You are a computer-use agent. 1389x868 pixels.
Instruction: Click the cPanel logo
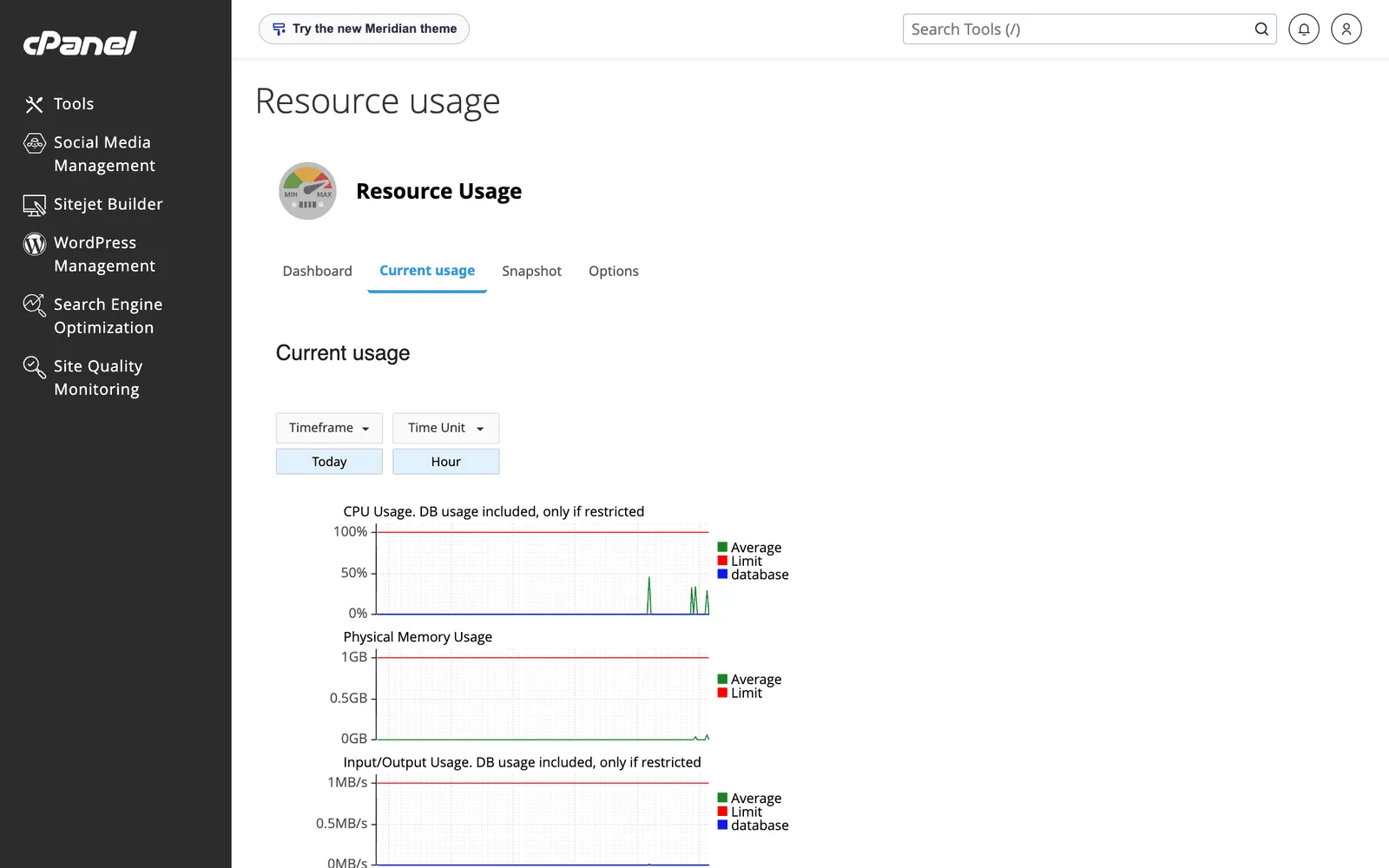[x=80, y=43]
